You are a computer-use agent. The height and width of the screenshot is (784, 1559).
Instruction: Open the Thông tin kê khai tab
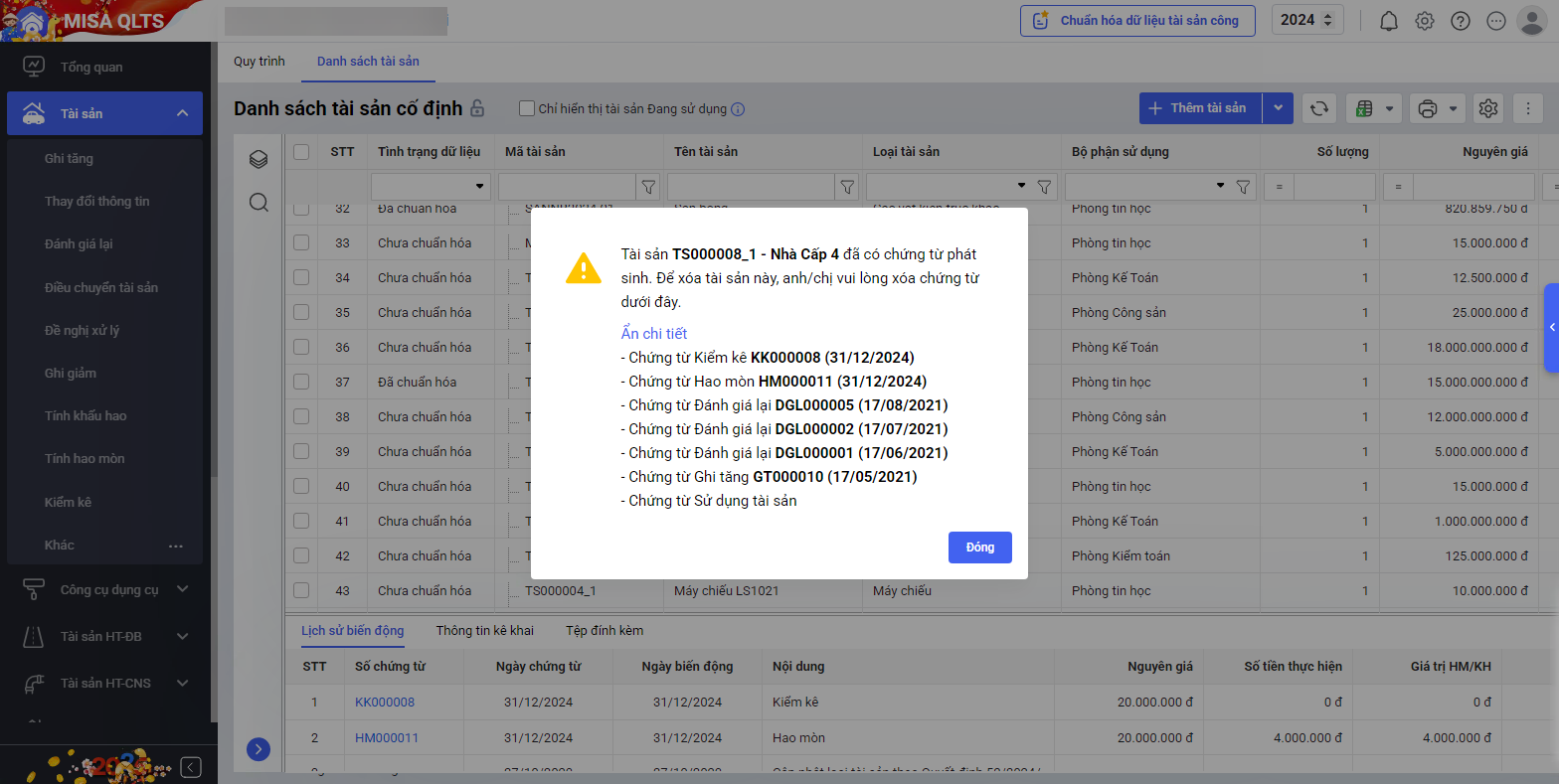pos(484,630)
